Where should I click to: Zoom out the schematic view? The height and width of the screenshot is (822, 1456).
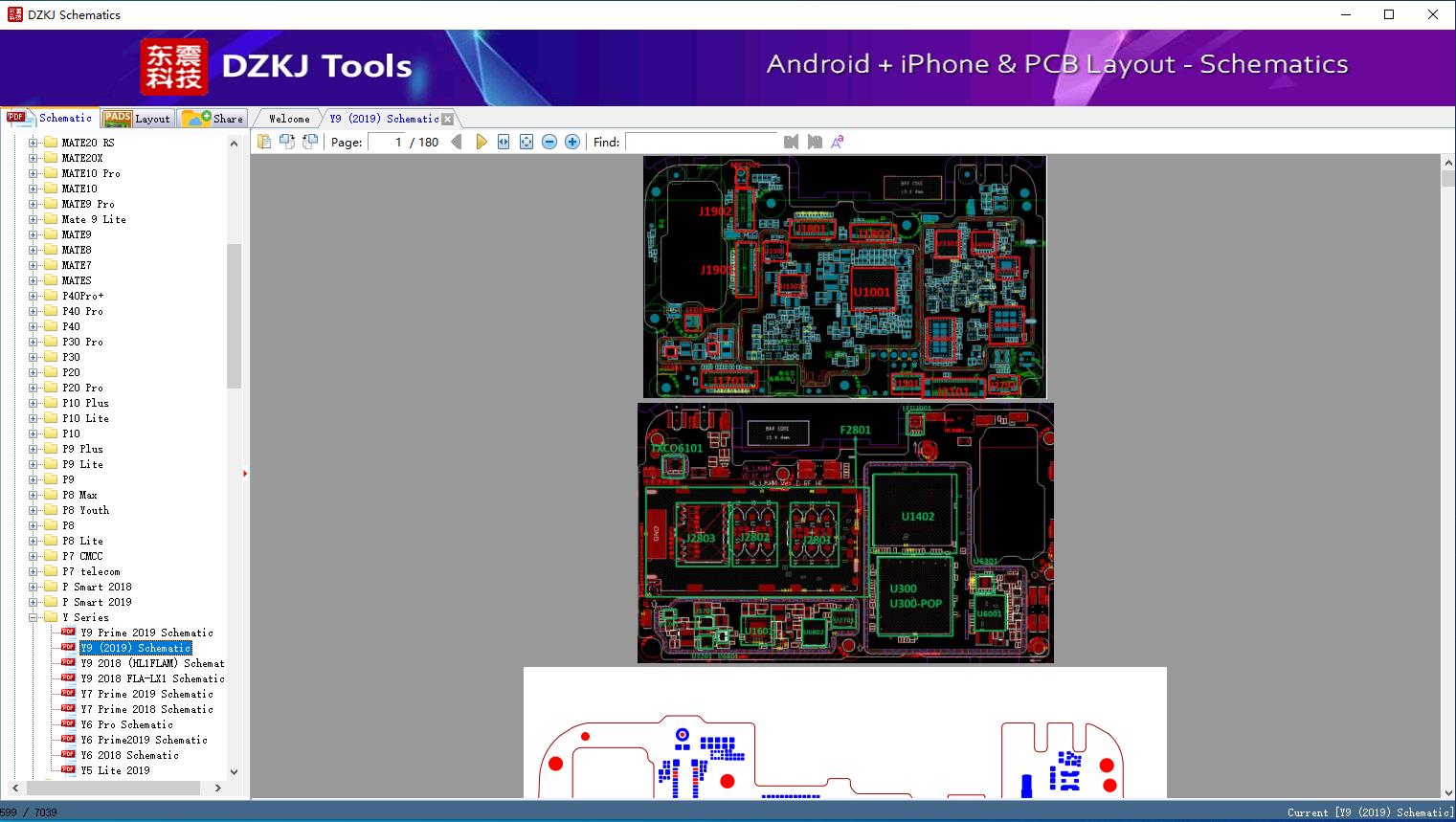click(x=549, y=142)
